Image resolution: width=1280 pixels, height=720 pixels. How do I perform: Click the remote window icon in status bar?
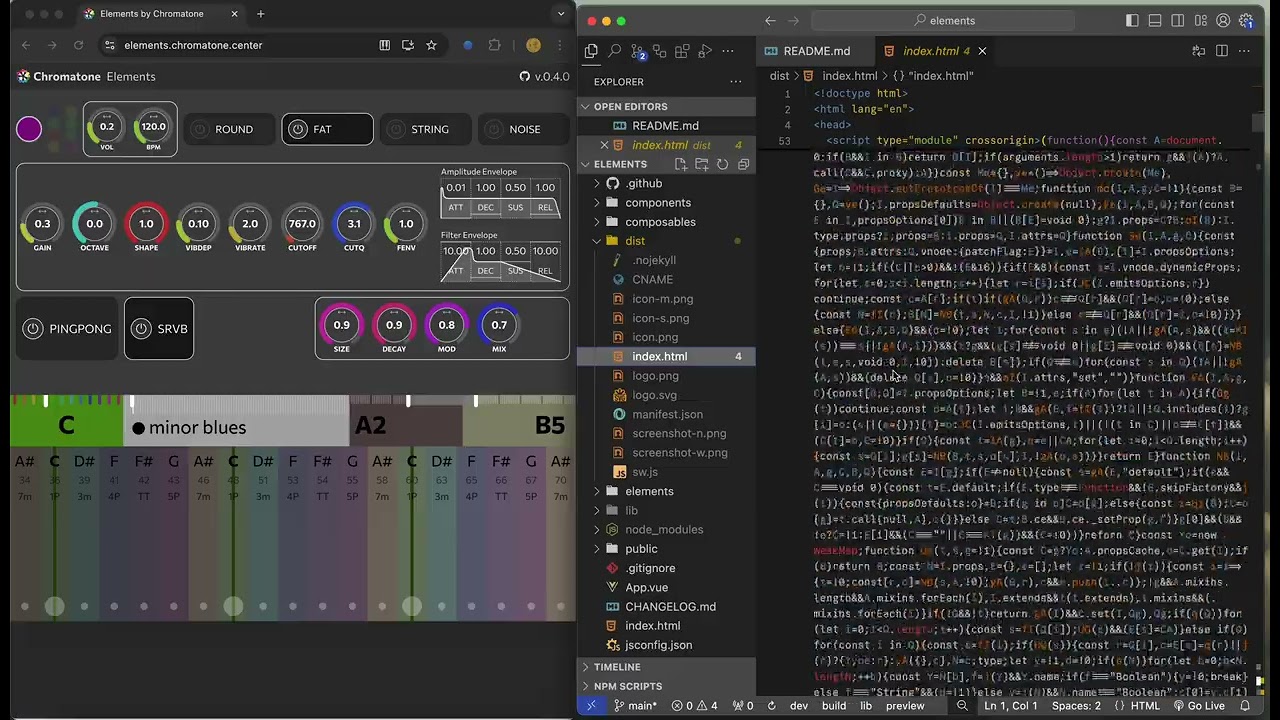click(x=591, y=705)
